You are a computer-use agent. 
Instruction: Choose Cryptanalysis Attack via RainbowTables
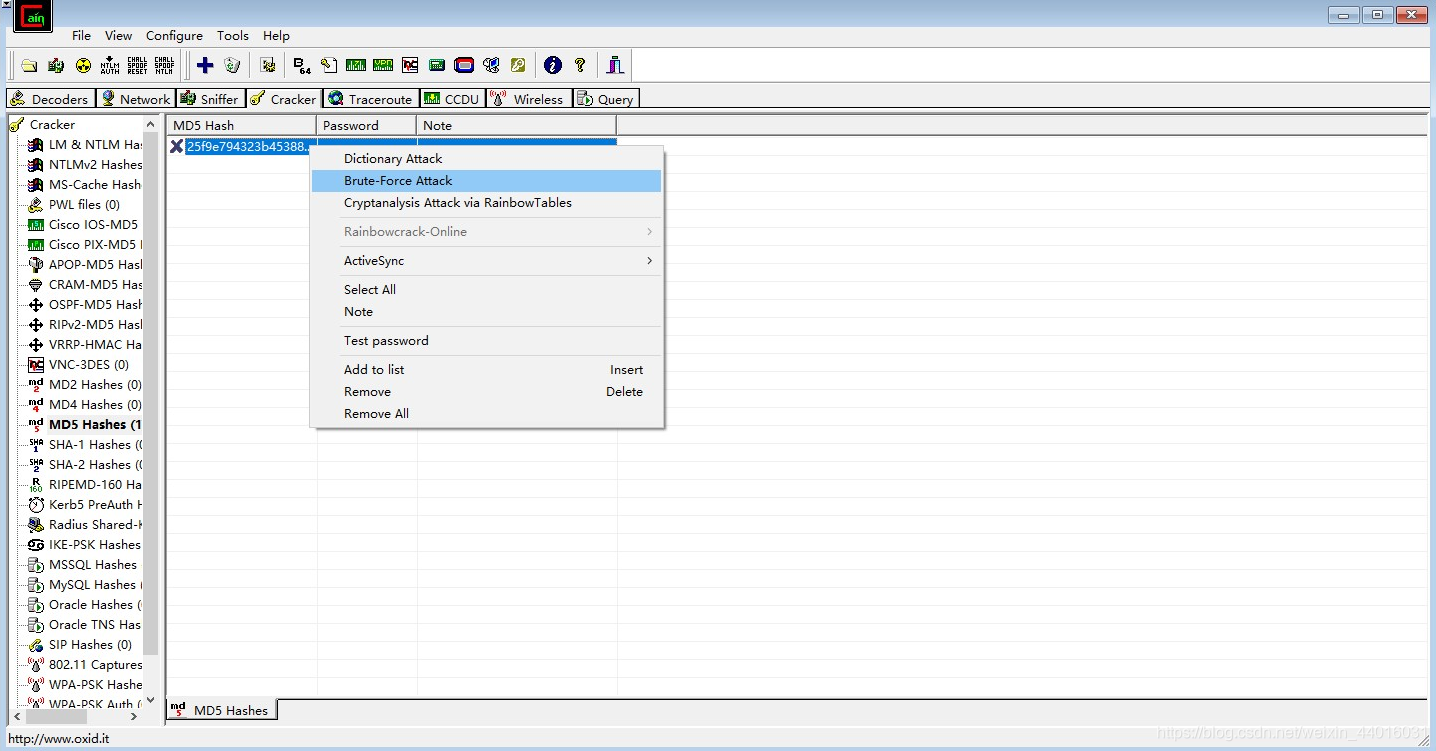point(487,203)
